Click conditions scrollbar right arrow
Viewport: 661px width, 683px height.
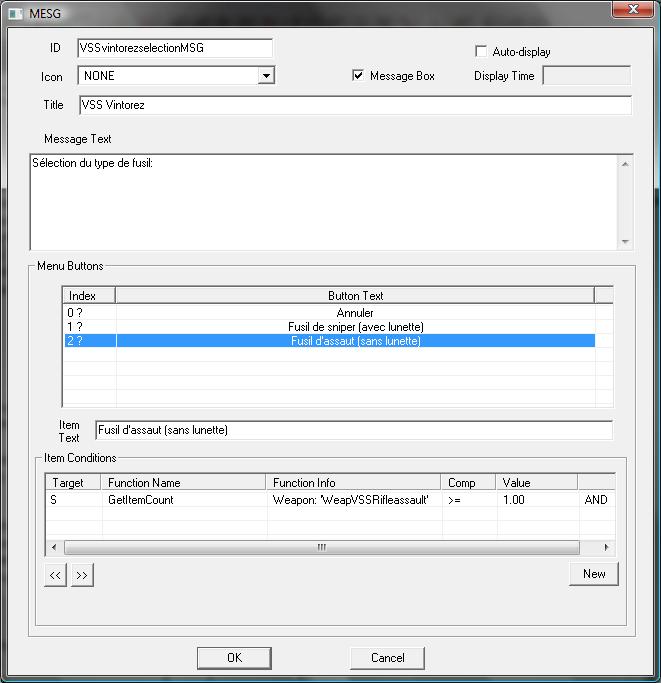(606, 547)
